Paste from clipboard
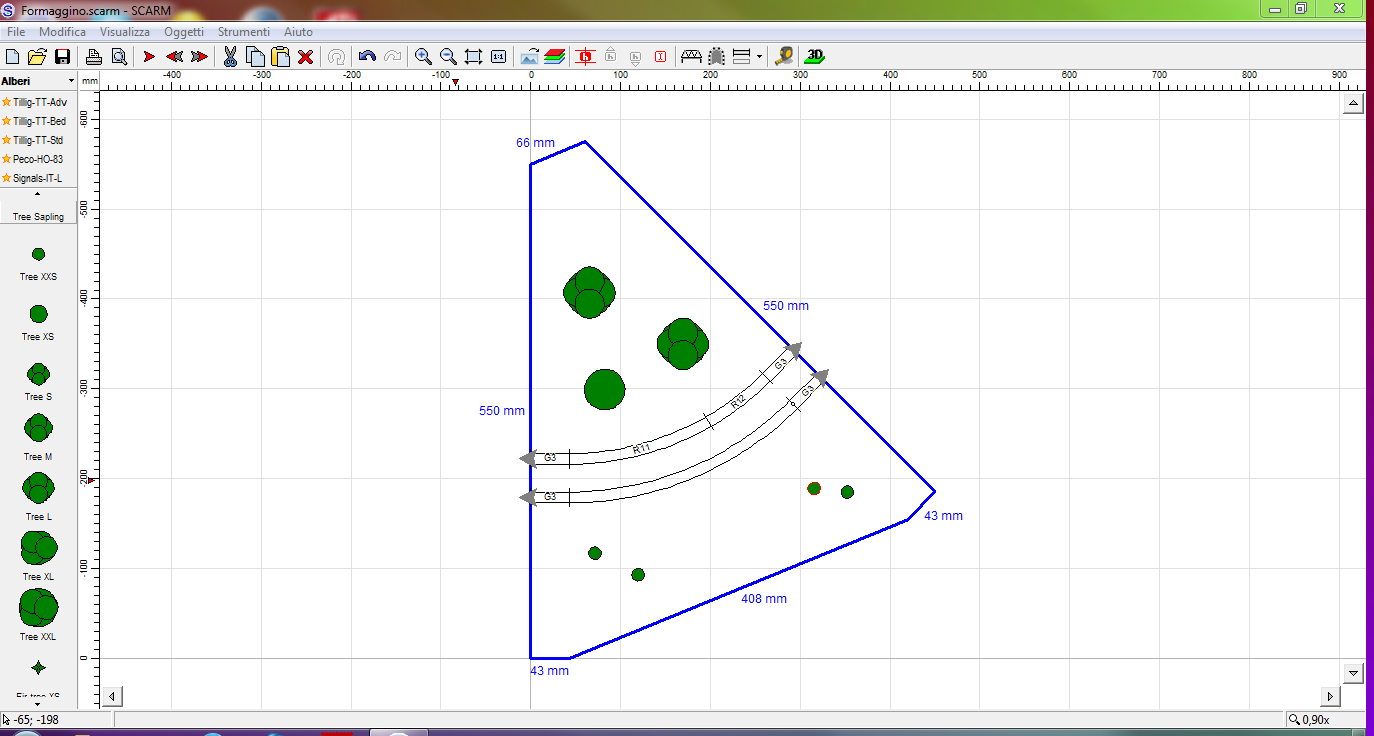This screenshot has width=1374, height=736. (280, 57)
